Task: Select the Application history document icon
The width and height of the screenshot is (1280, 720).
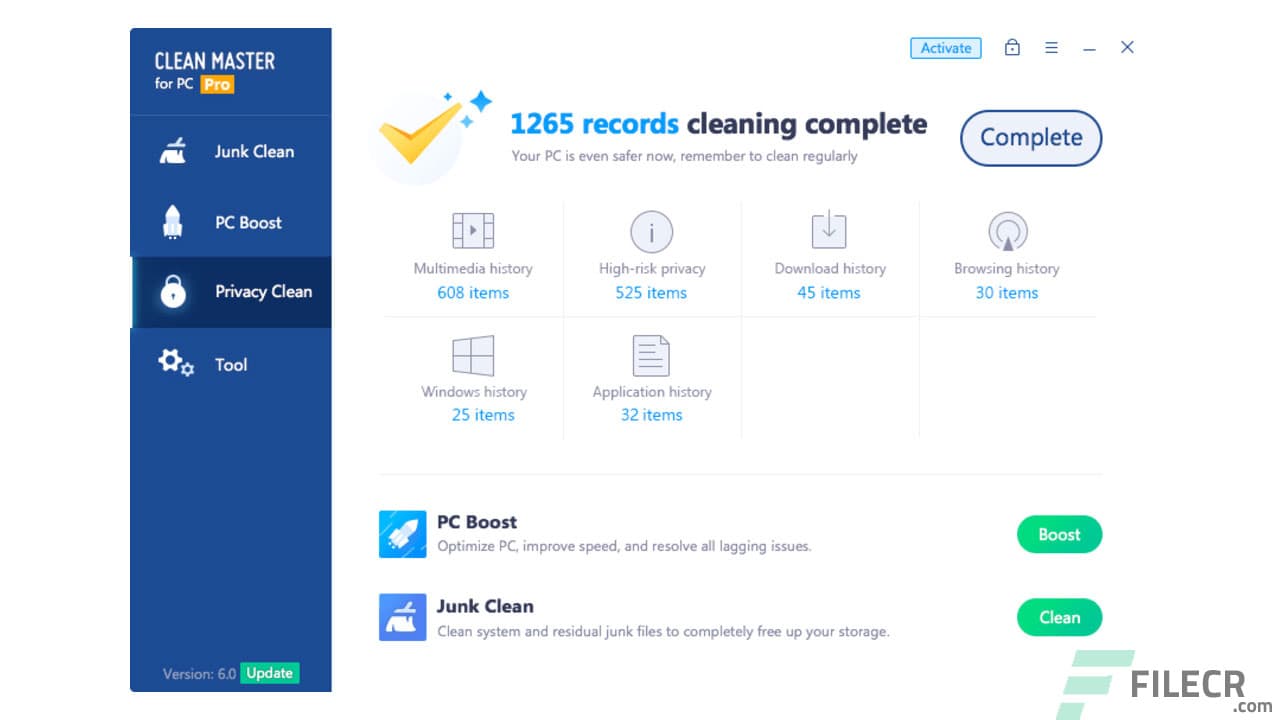Action: [x=651, y=355]
